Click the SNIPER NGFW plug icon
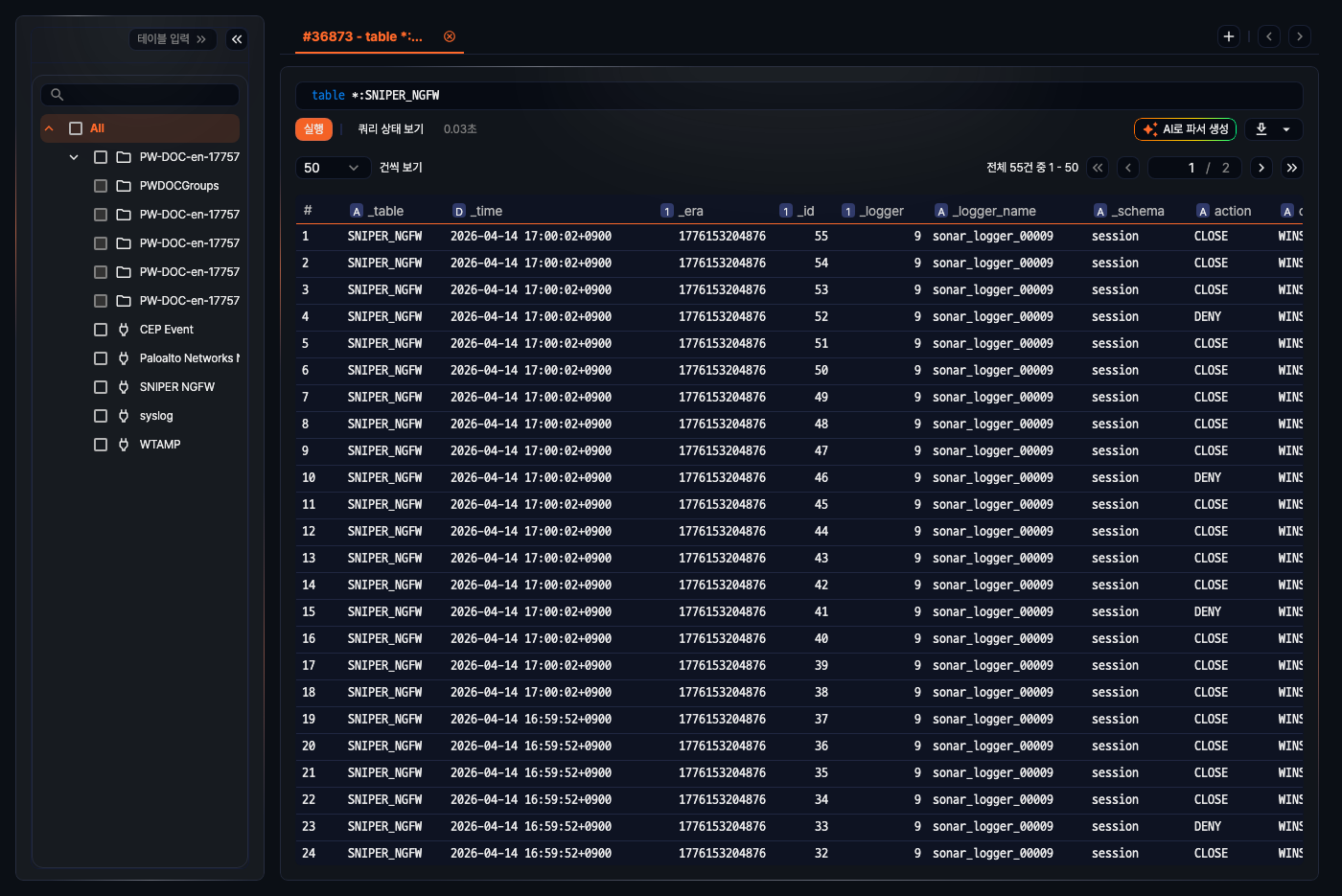Viewport: 1342px width, 896px height. tap(124, 387)
